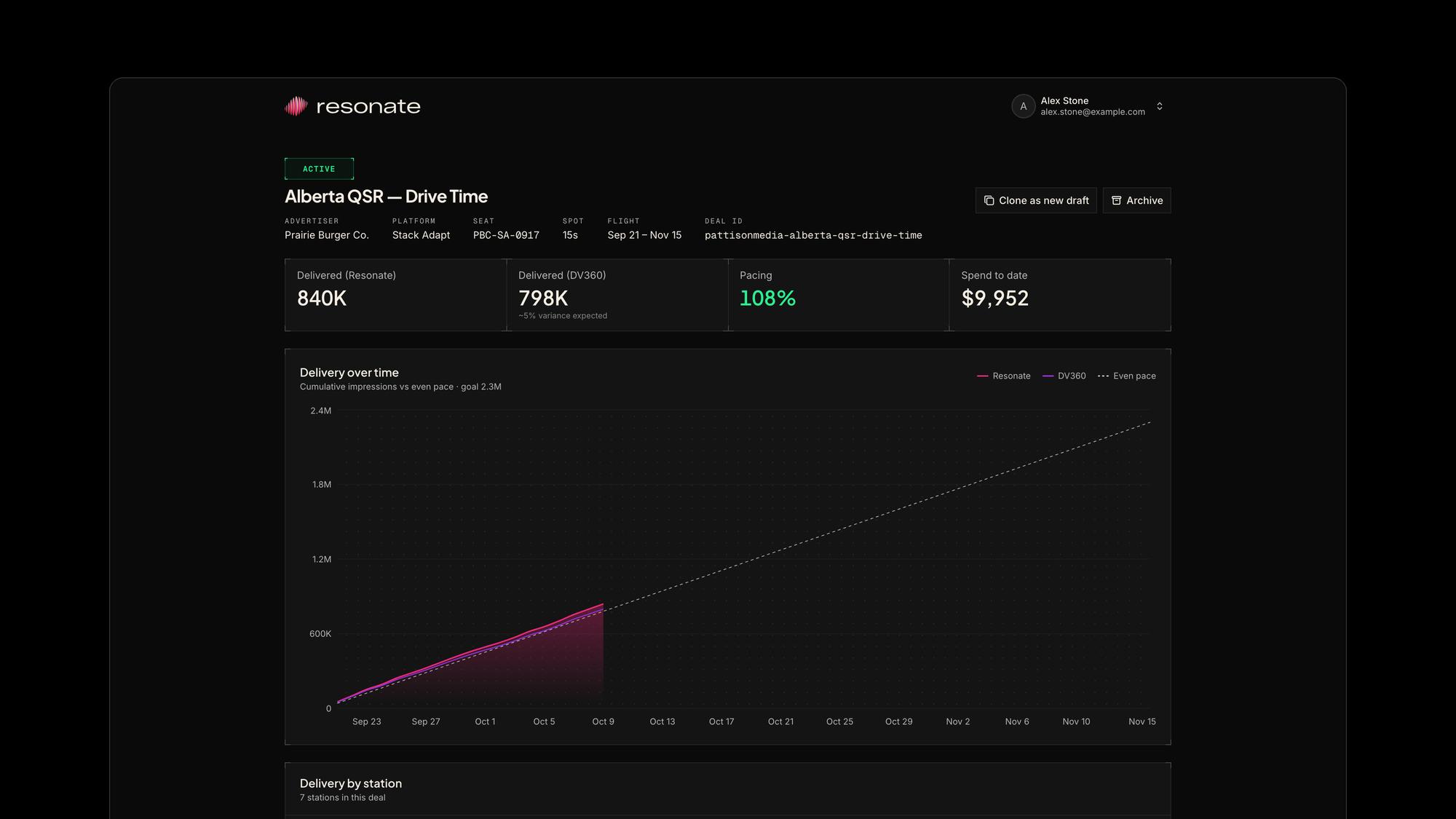Click the ~5% variance expected note
The height and width of the screenshot is (819, 1456).
tap(563, 316)
